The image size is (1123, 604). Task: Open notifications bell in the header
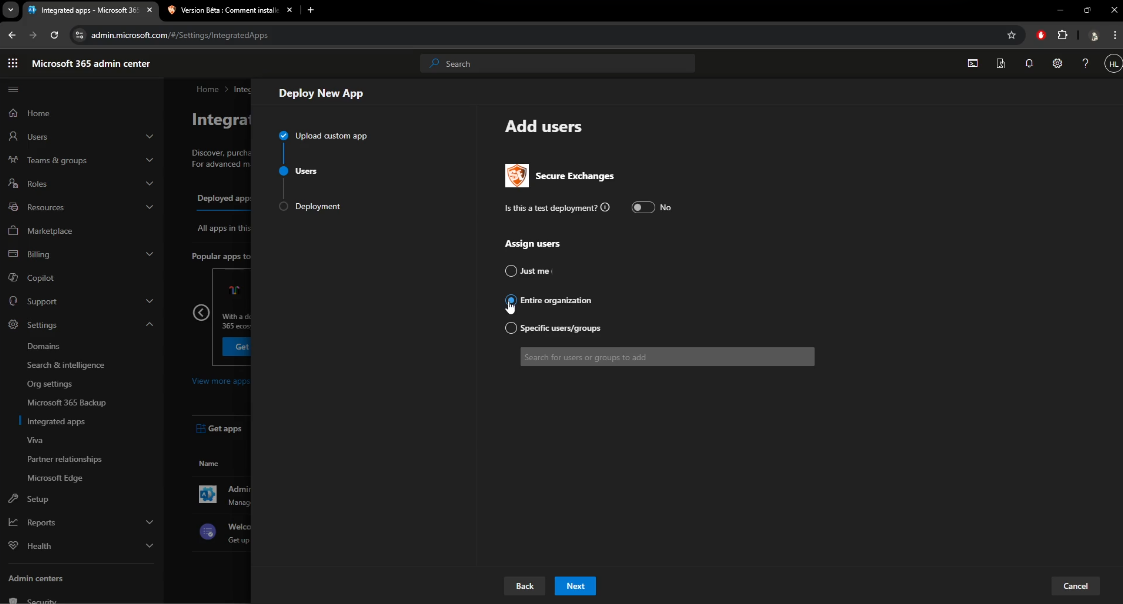(x=1028, y=63)
